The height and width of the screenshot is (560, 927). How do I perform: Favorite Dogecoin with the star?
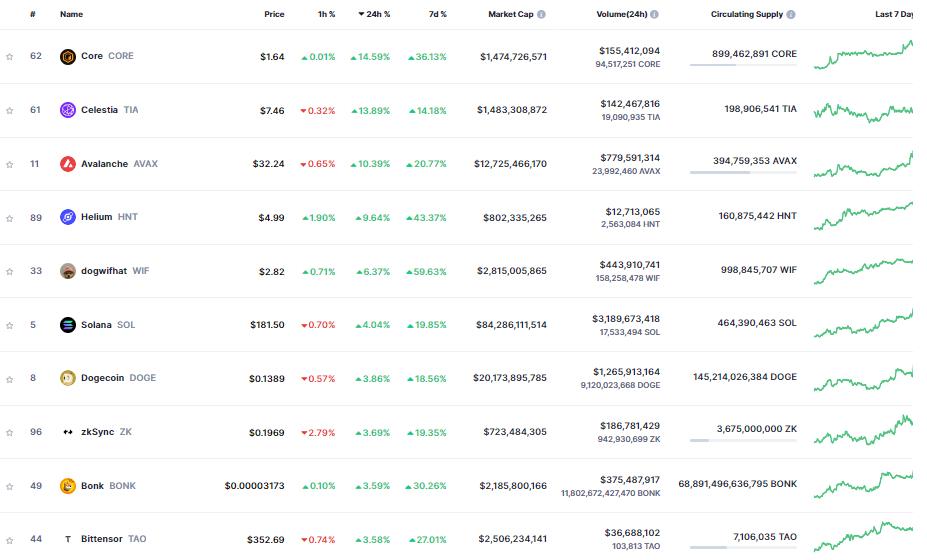click(9, 379)
